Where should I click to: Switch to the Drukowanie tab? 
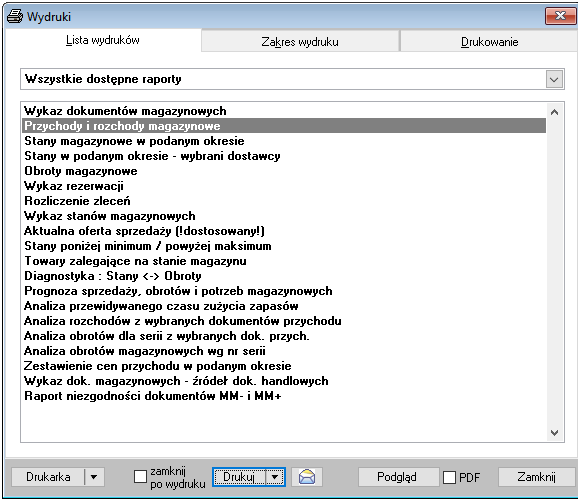pos(490,42)
